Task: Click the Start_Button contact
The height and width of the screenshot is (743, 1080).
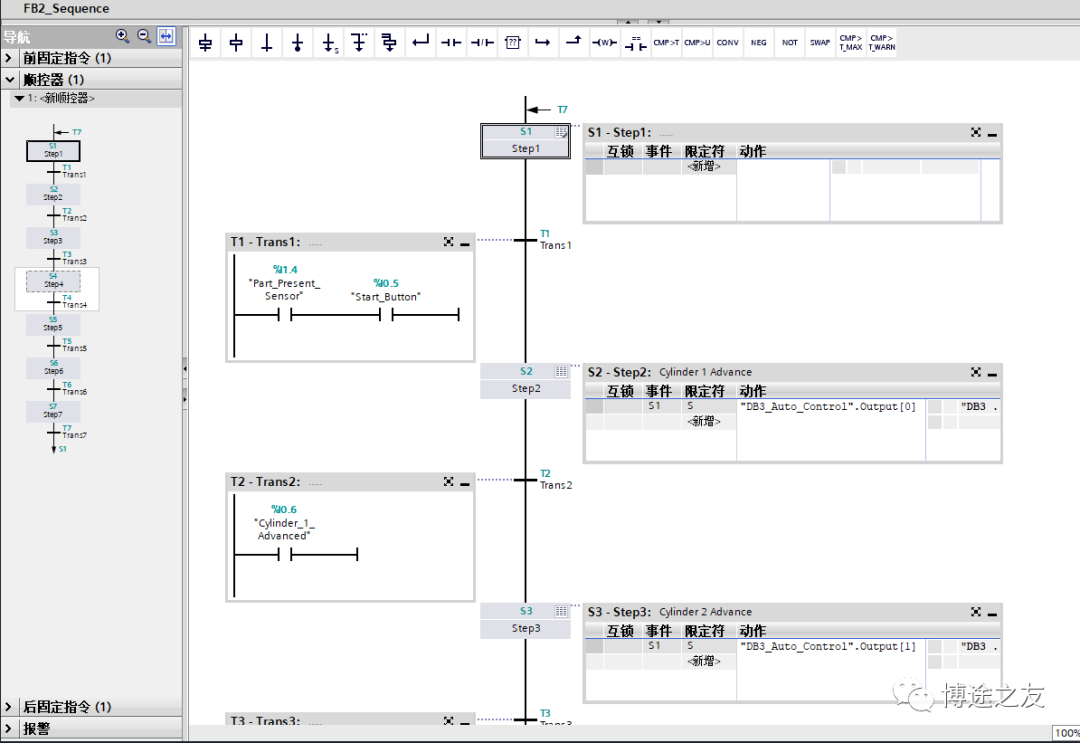Action: tap(386, 315)
